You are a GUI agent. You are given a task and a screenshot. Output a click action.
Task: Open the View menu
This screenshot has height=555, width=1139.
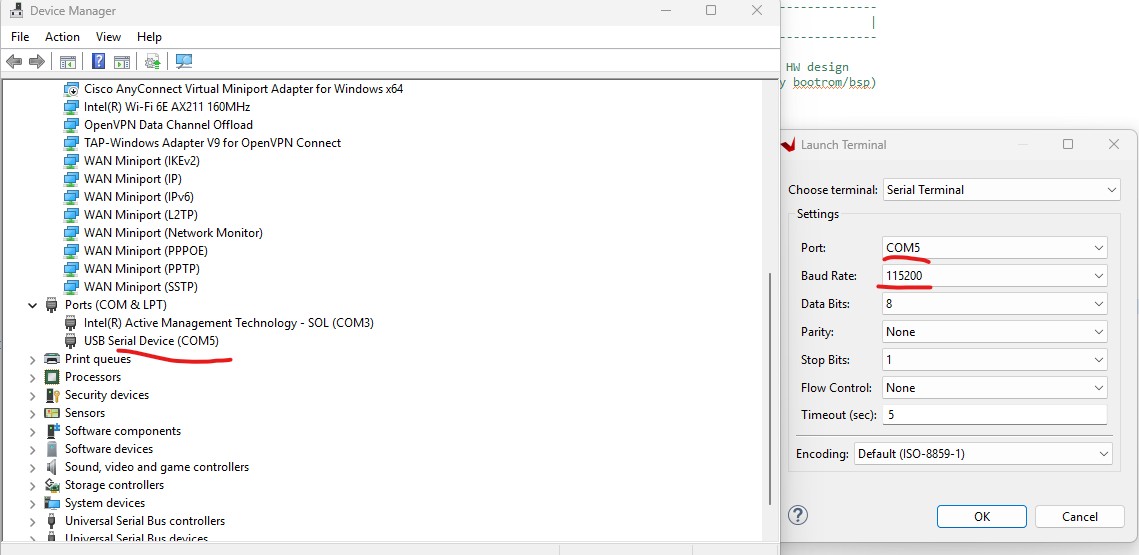[x=108, y=37]
